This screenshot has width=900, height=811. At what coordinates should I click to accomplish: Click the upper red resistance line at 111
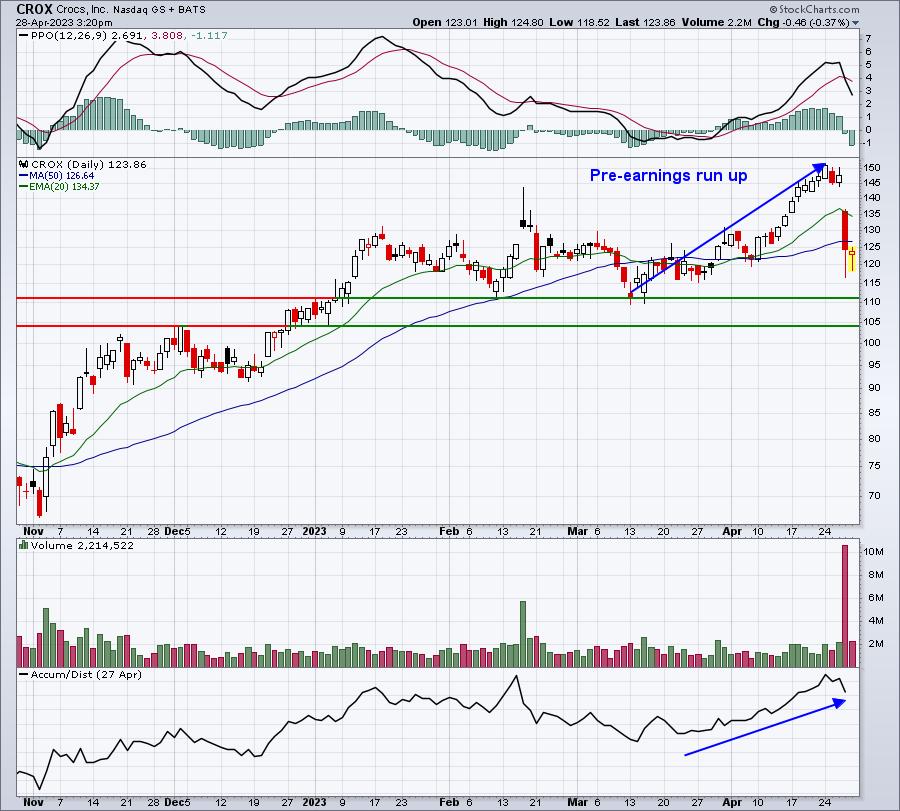pos(176,298)
